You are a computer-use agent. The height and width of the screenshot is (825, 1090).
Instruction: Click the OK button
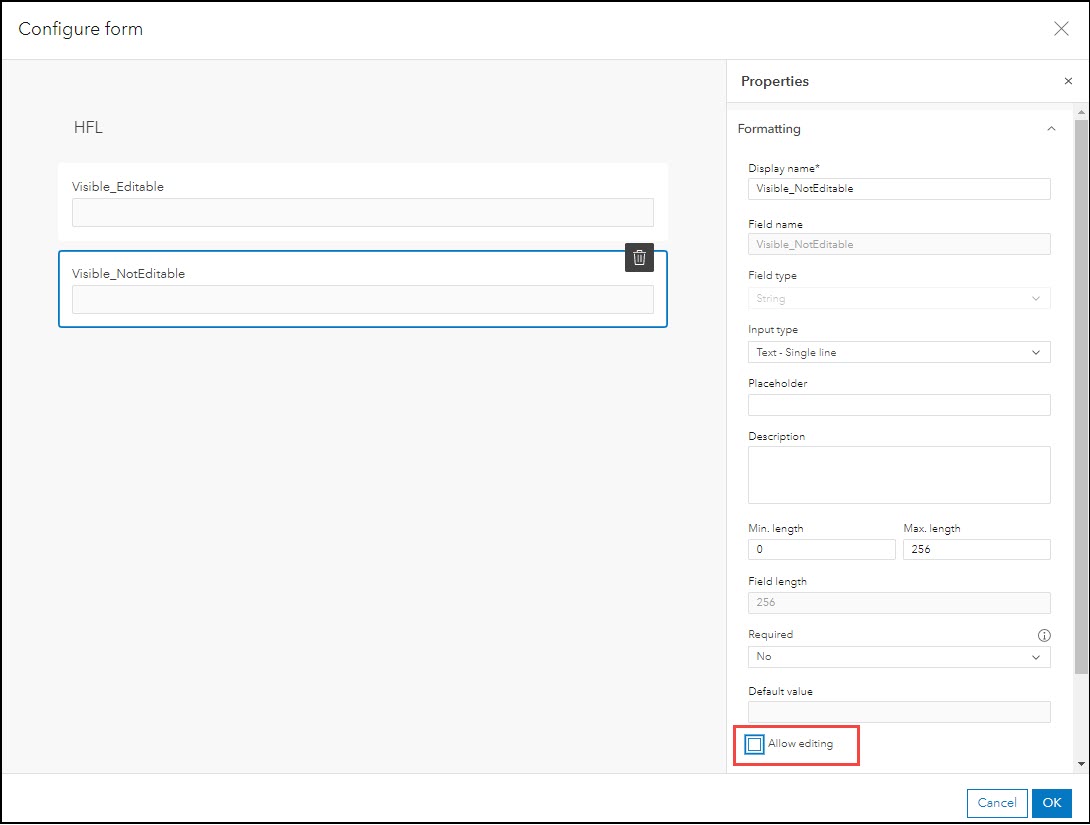(x=1051, y=802)
